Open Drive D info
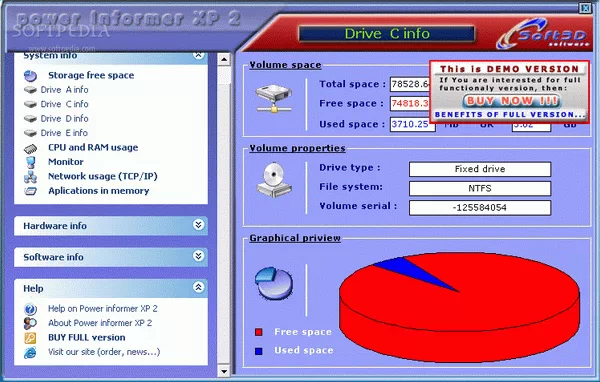 click(x=64, y=119)
